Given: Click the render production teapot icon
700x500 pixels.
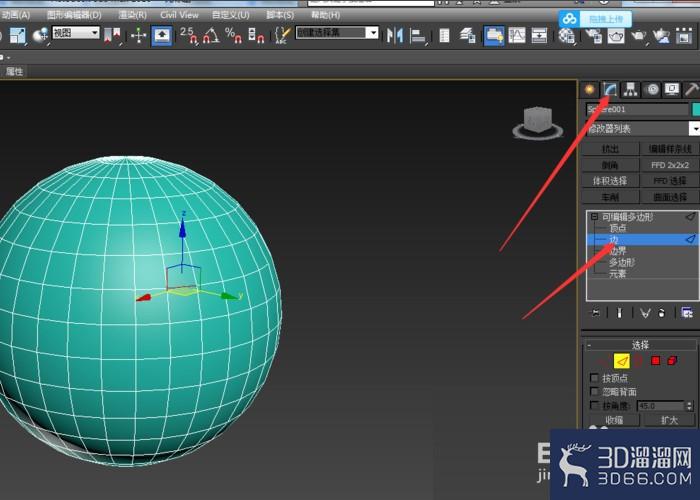Looking at the screenshot, I should click(639, 35).
